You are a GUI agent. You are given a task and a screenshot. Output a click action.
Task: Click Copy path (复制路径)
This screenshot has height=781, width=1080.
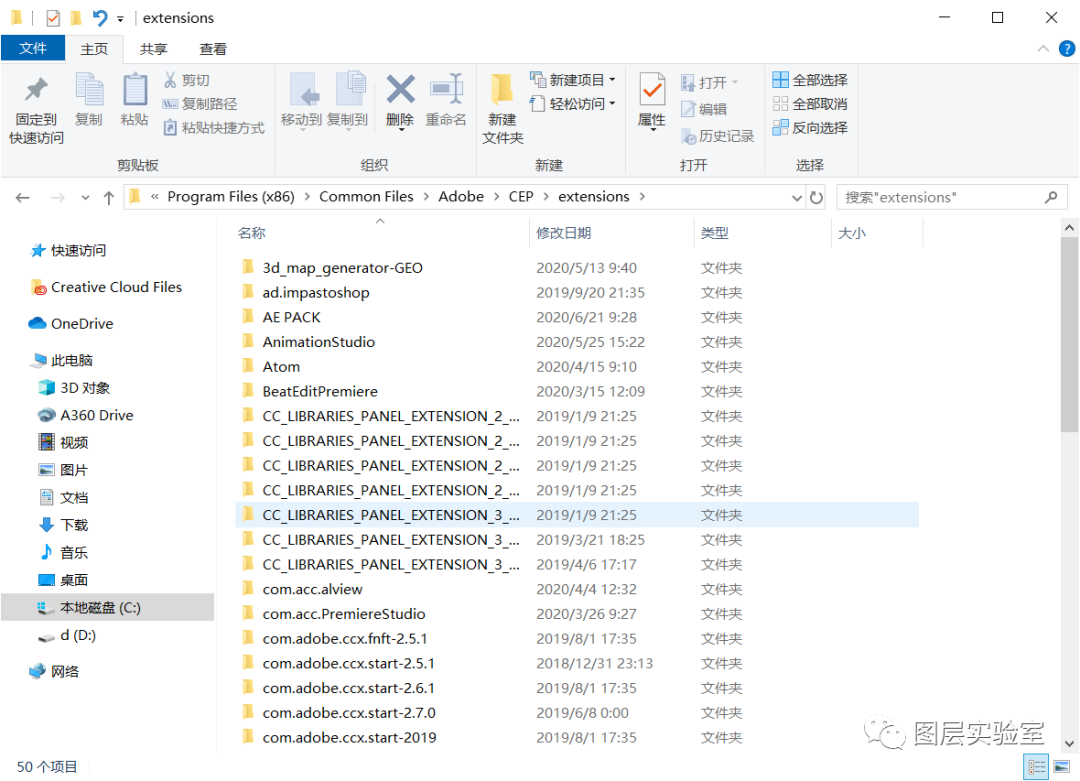[x=200, y=104]
